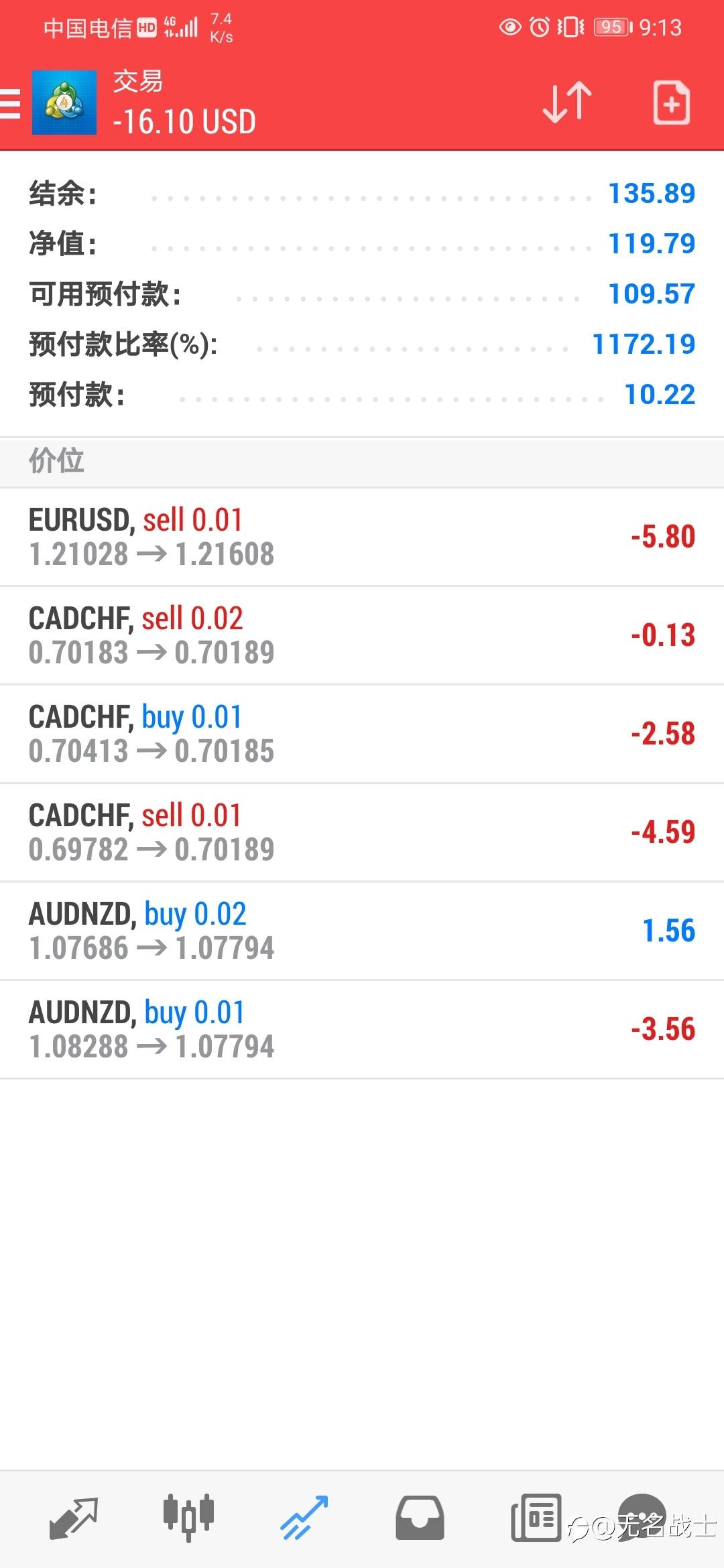This screenshot has width=724, height=1568.
Task: Tap the balance value 135.89
Action: pos(652,194)
